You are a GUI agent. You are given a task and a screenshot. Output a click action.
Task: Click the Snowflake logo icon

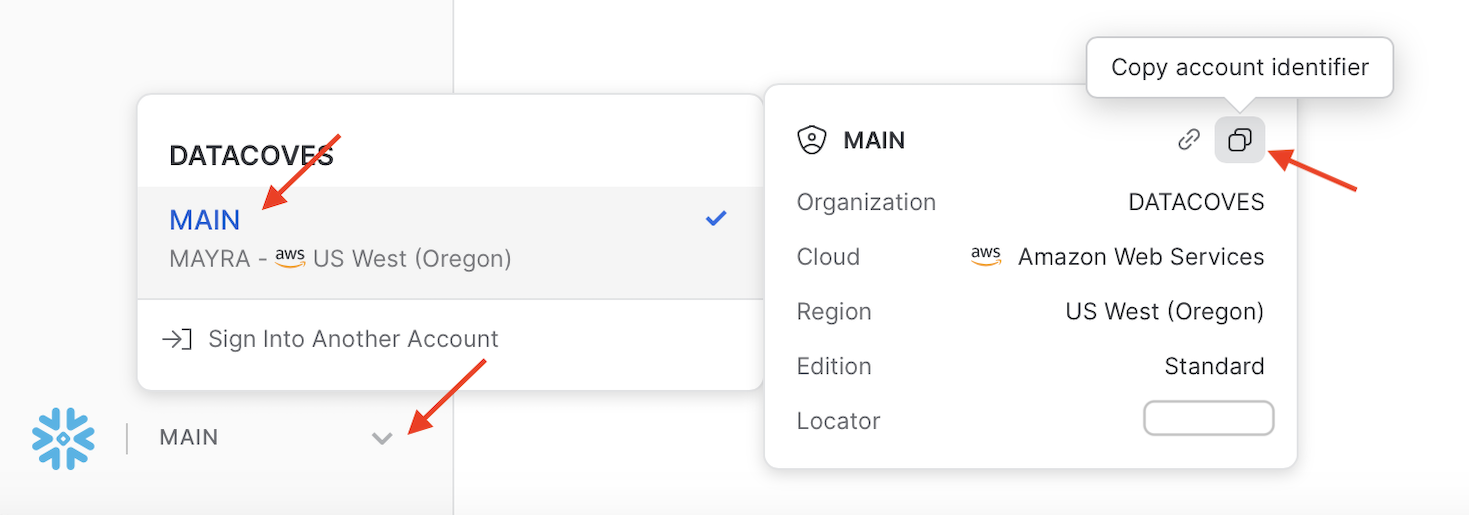click(x=63, y=438)
